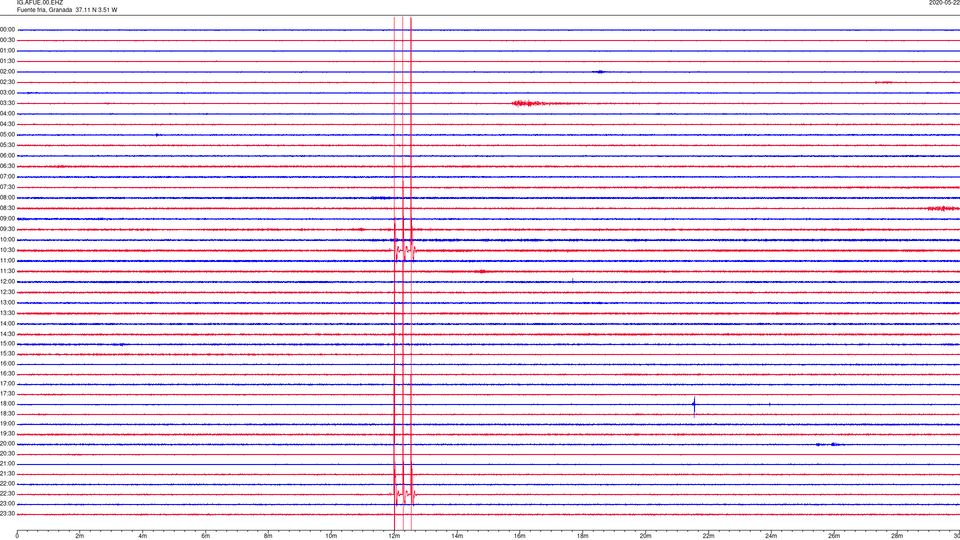Select the 14:30 trace label

(8, 334)
